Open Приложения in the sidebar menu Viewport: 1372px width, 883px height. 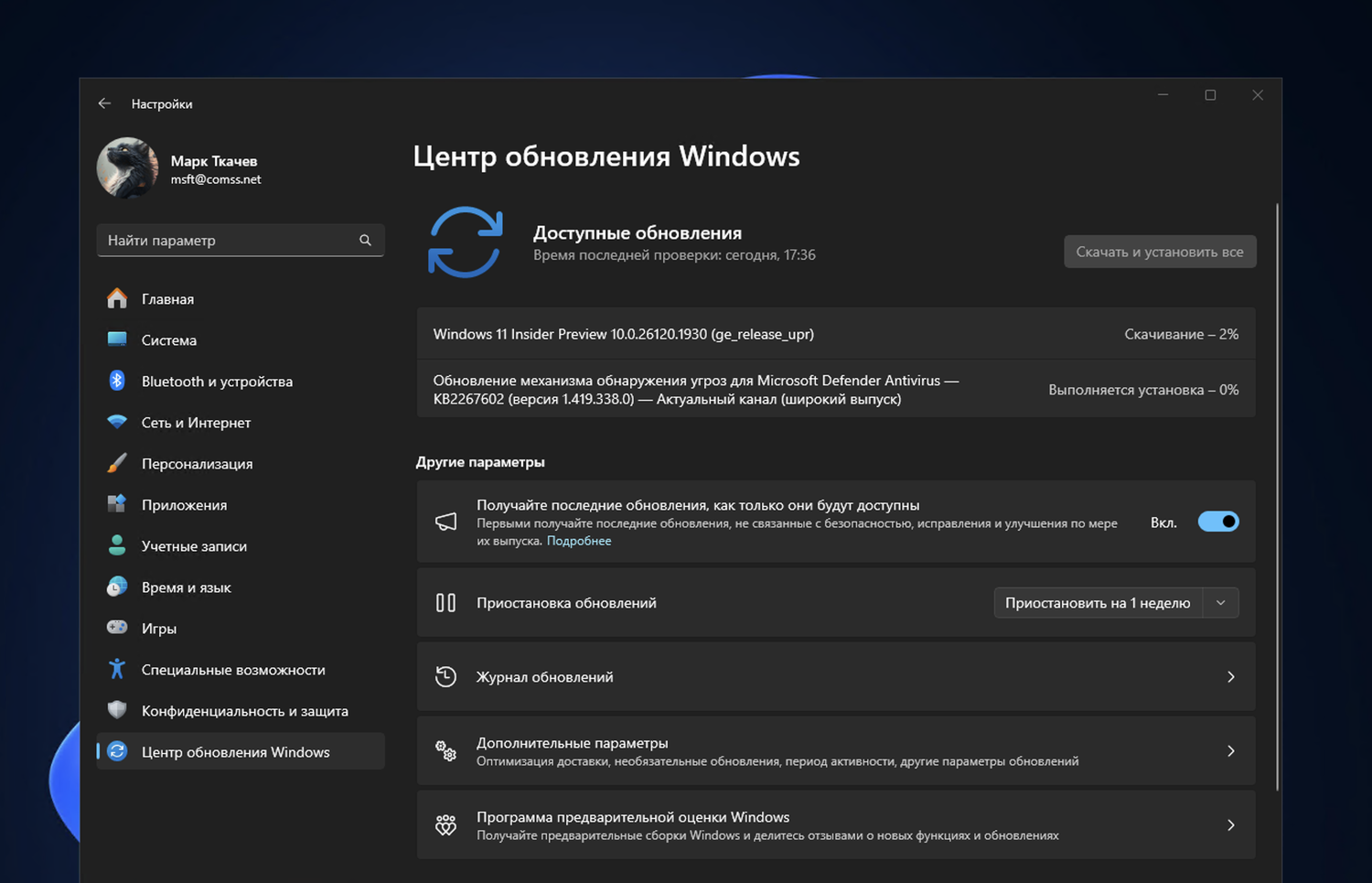pyautogui.click(x=184, y=504)
